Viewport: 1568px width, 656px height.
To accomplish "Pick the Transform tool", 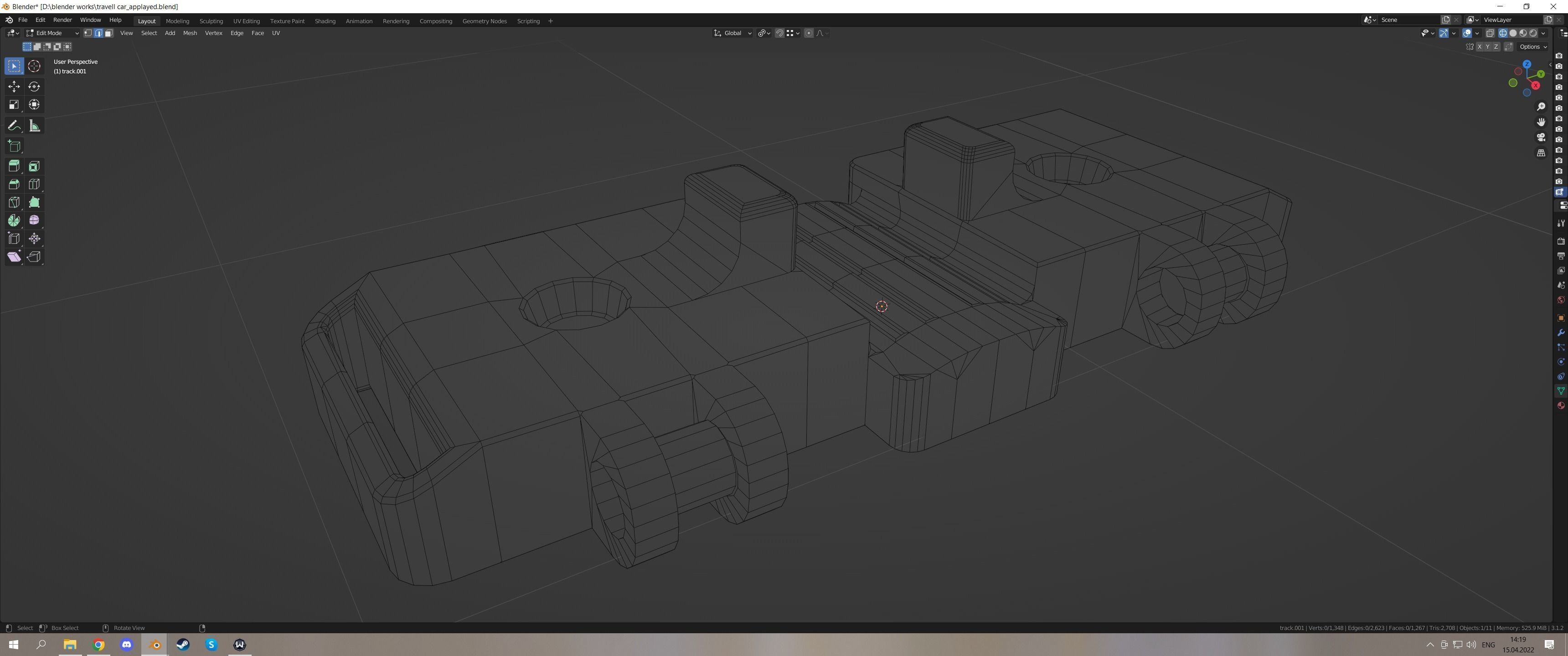I will (x=34, y=105).
